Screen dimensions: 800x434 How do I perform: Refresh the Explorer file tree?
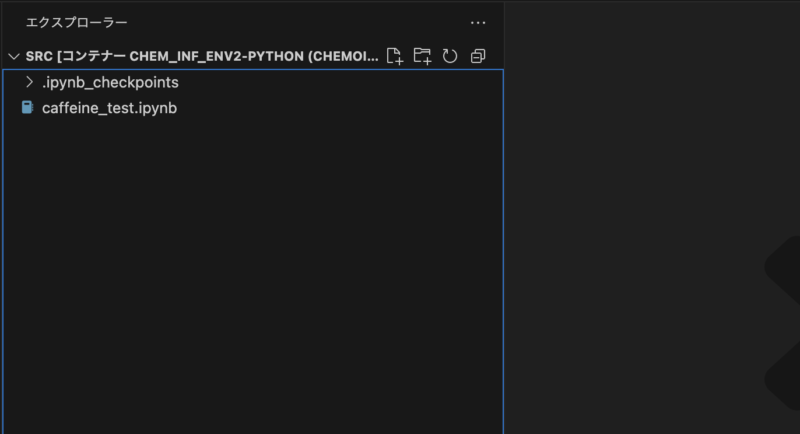[449, 56]
